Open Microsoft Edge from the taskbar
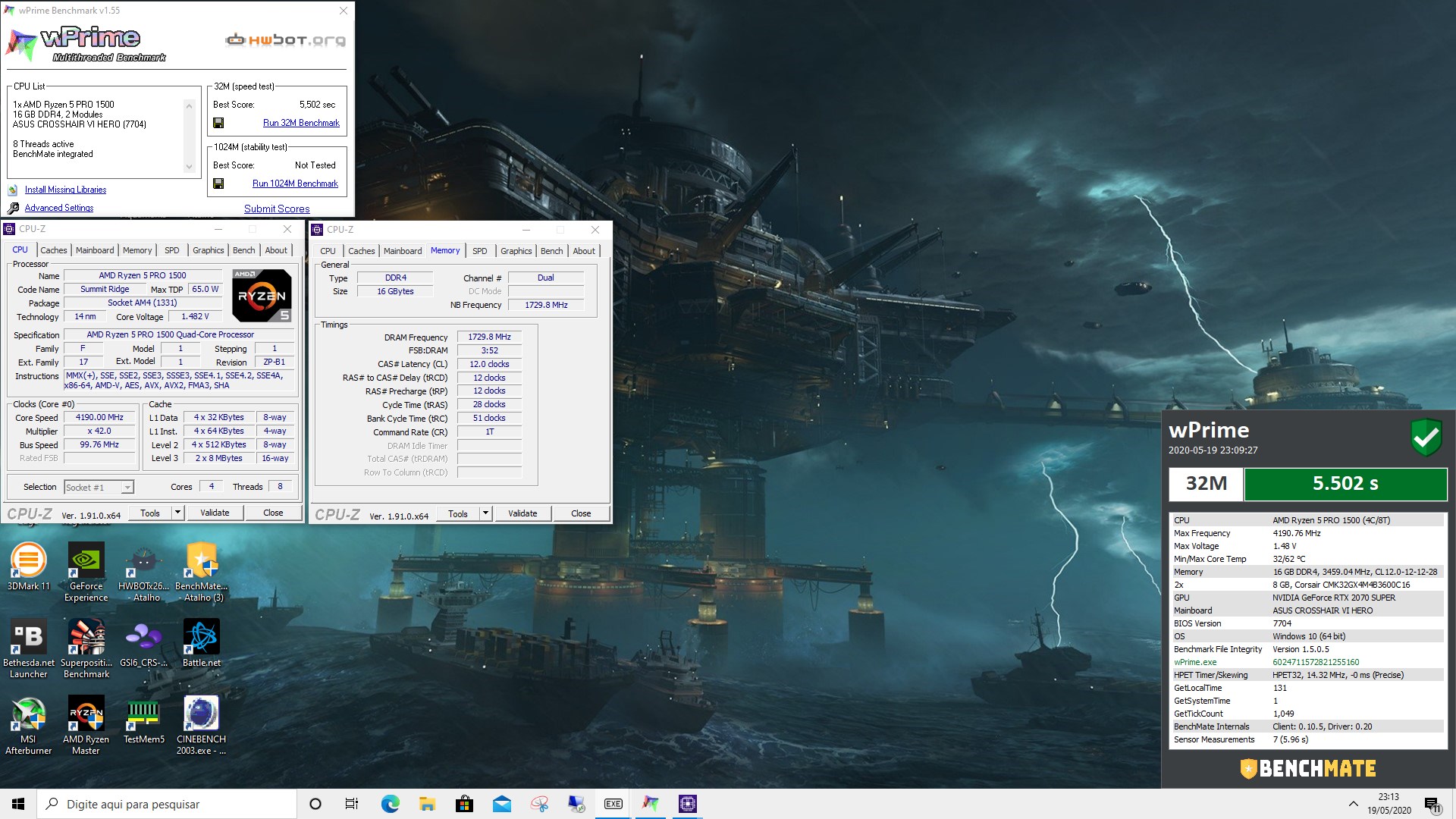The height and width of the screenshot is (819, 1456). click(x=390, y=804)
